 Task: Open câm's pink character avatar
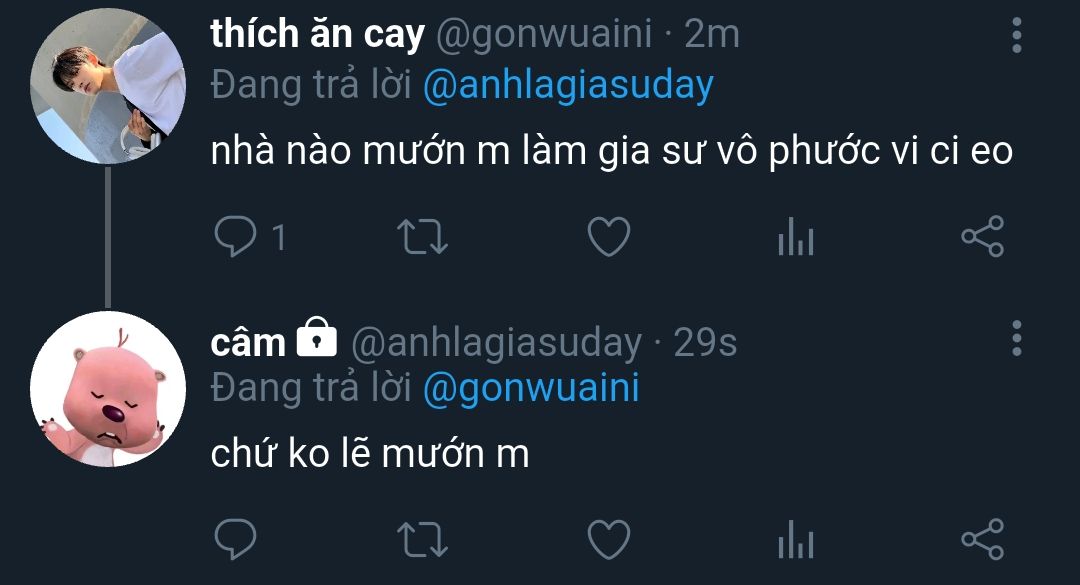(x=109, y=389)
